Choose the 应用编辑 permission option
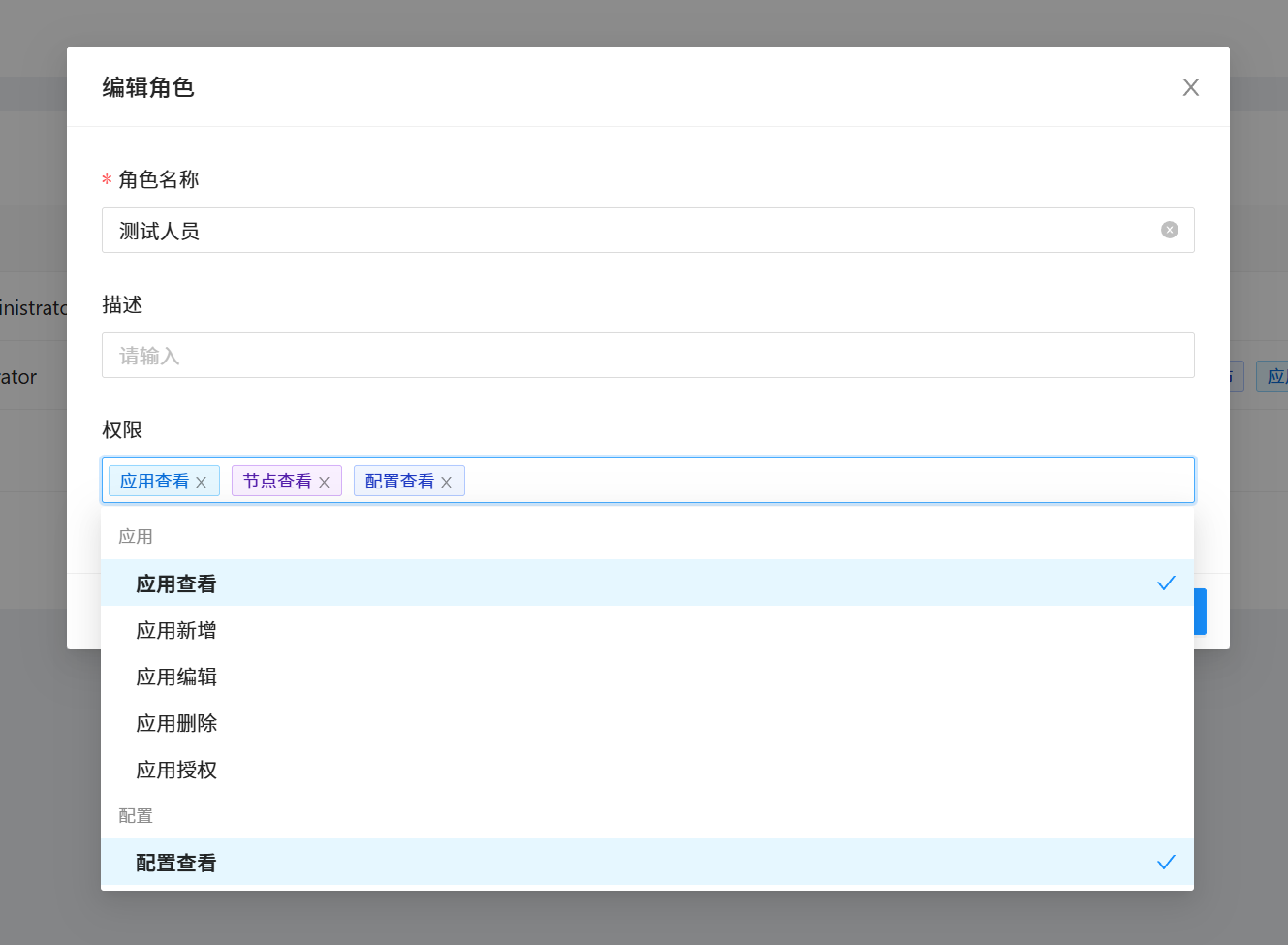The height and width of the screenshot is (945, 1288). [176, 677]
